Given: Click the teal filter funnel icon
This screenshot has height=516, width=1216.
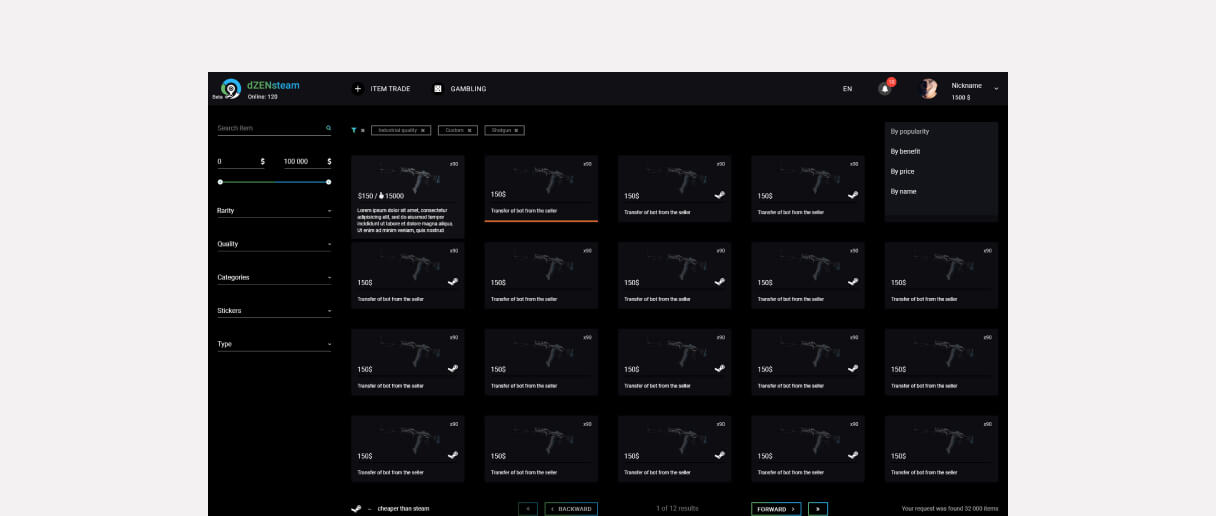Looking at the screenshot, I should [x=353, y=130].
